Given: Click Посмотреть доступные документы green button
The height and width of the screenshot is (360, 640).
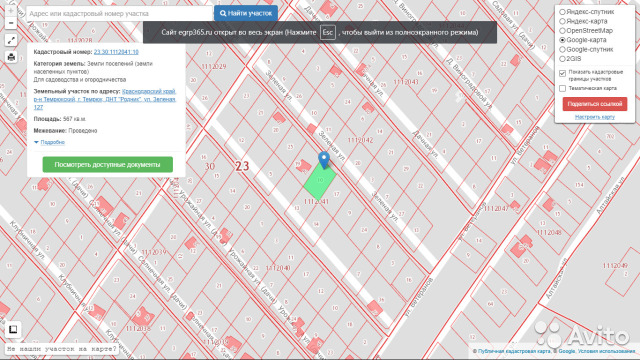Looking at the screenshot, I should pyautogui.click(x=107, y=164).
